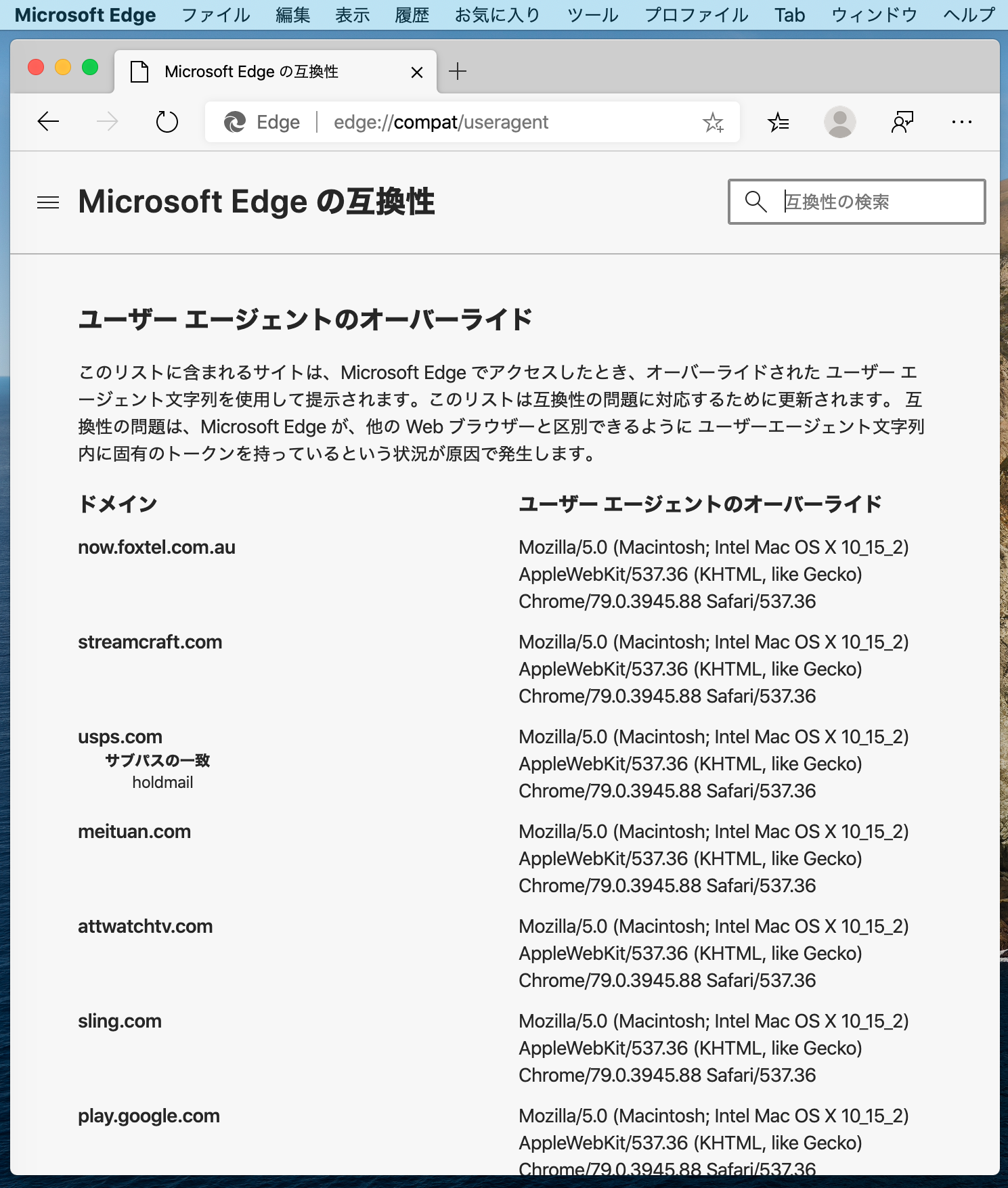1008x1188 pixels.
Task: Open the ヘルプ menu
Action: click(969, 15)
